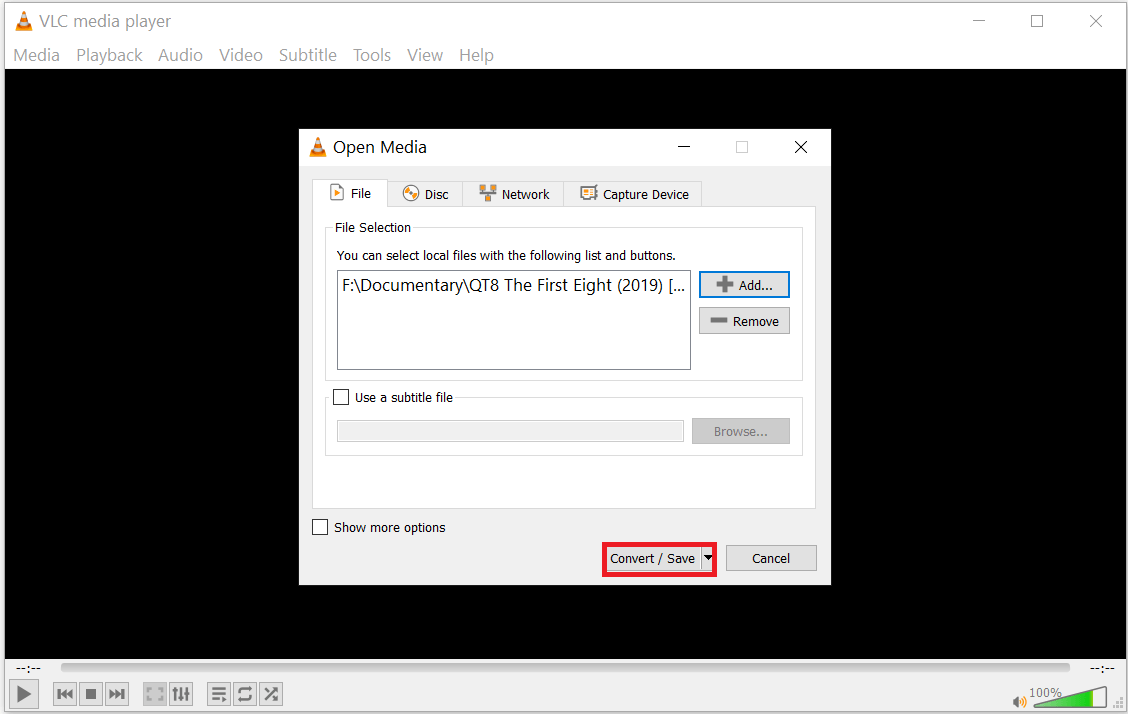Open the Tools menu
The image size is (1128, 714).
[x=372, y=55]
